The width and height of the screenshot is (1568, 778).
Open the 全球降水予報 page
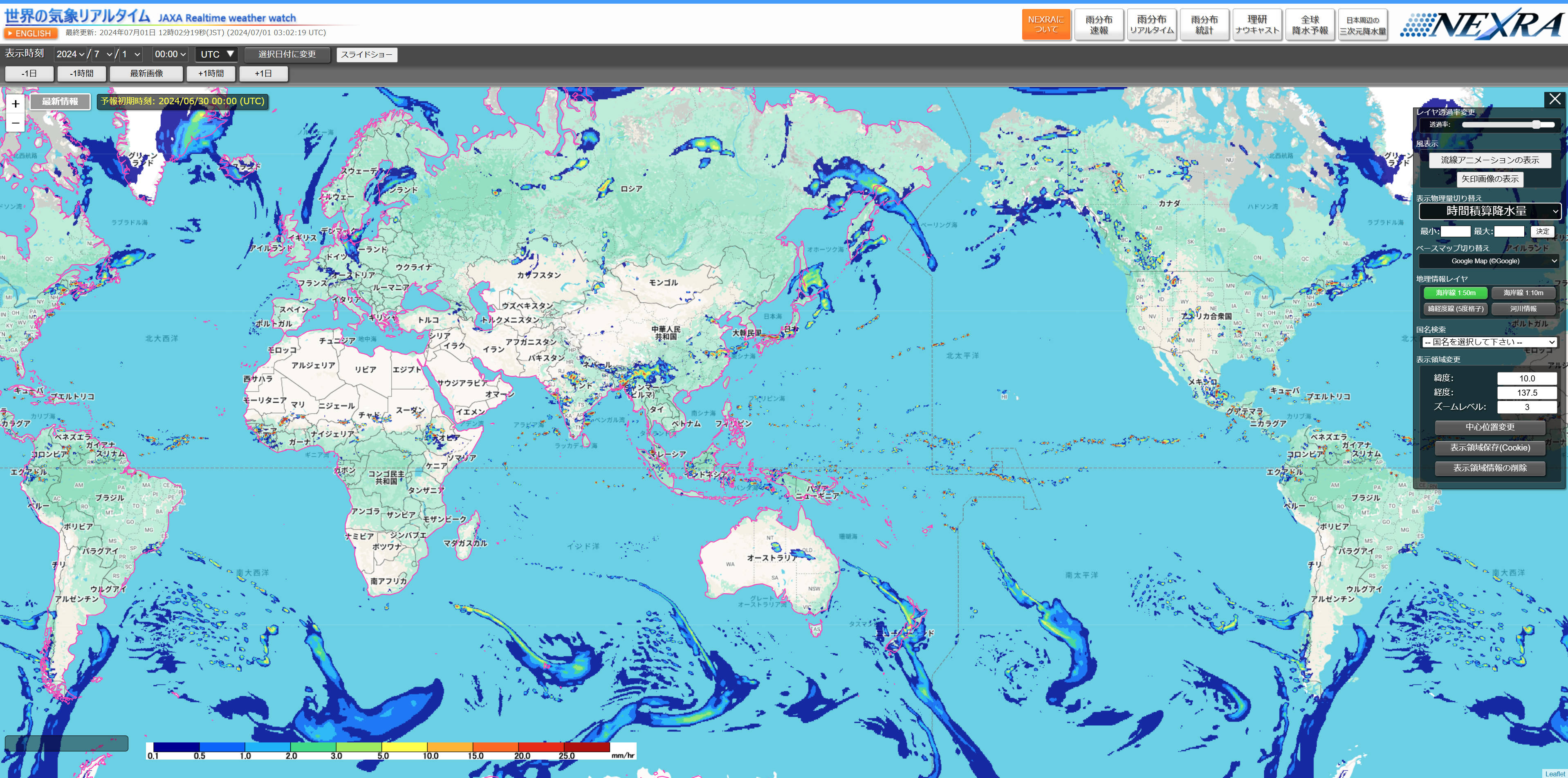tap(1310, 25)
